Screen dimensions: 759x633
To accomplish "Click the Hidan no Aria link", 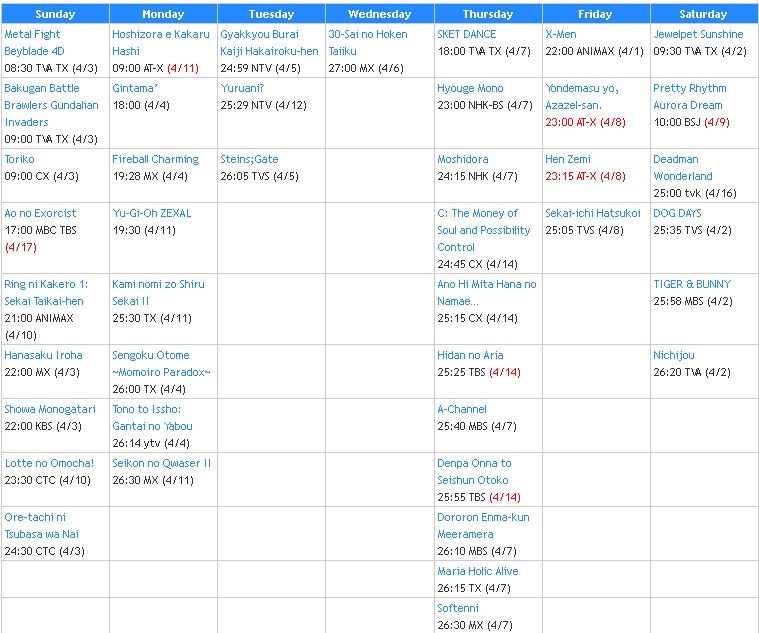I will [470, 355].
